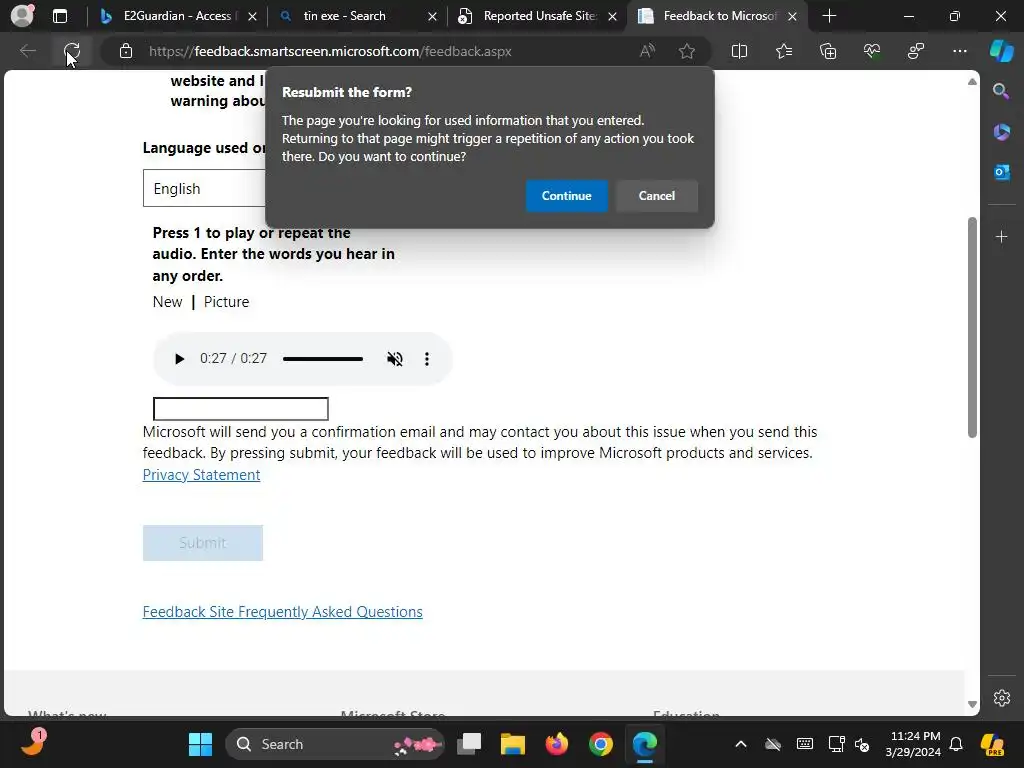
Task: Switch to Reported Unsafe Site tab
Action: point(539,16)
